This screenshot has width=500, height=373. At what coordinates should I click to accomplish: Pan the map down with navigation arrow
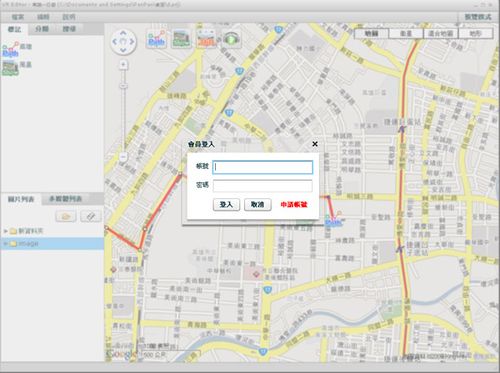pyautogui.click(x=123, y=50)
